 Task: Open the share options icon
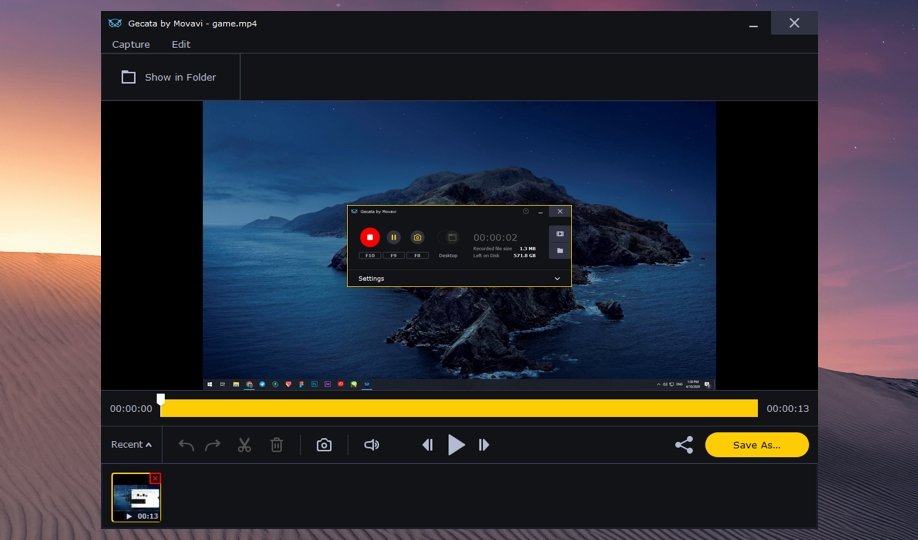(684, 445)
